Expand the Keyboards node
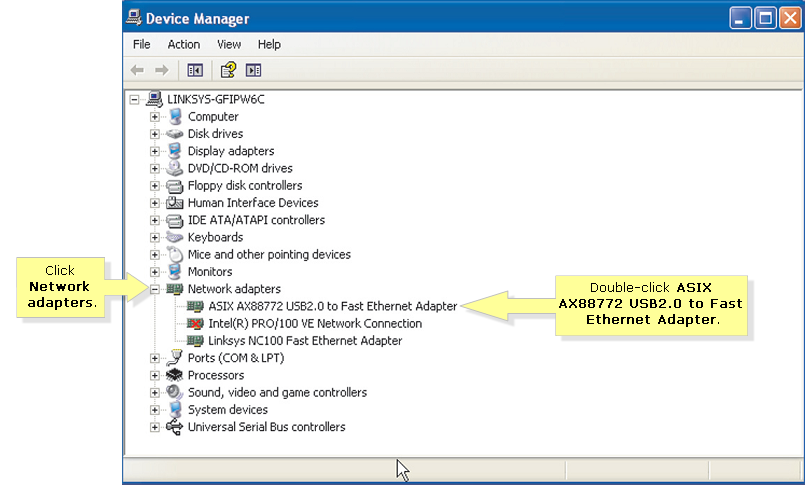 click(x=155, y=238)
